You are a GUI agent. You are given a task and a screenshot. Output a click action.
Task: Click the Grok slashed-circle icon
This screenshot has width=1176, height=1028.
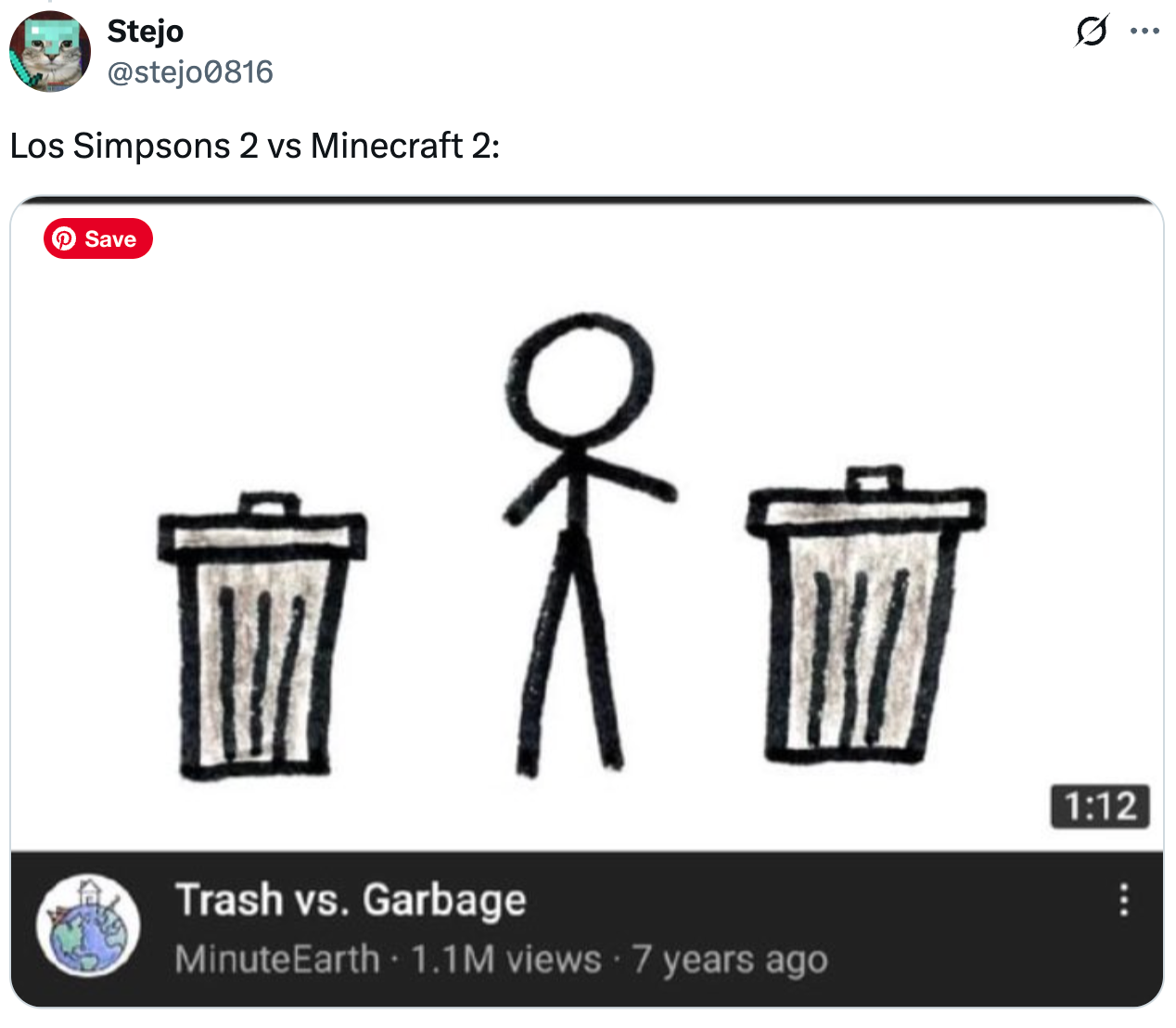point(1092,32)
